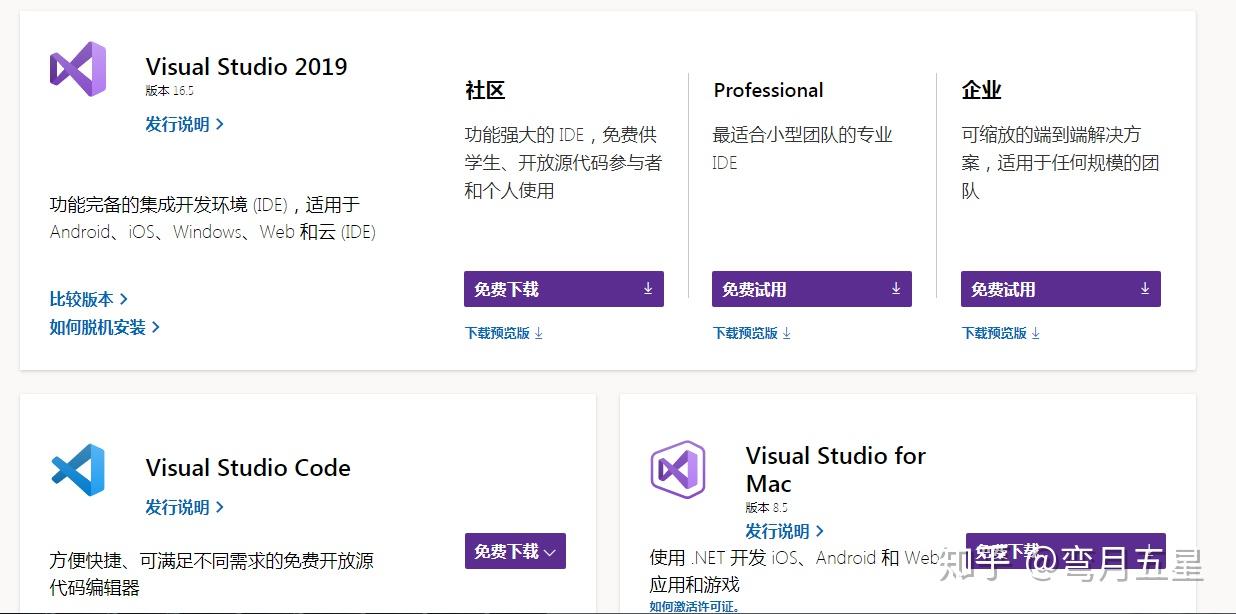
Task: Click the Visual Studio for Mac title
Action: [x=836, y=469]
